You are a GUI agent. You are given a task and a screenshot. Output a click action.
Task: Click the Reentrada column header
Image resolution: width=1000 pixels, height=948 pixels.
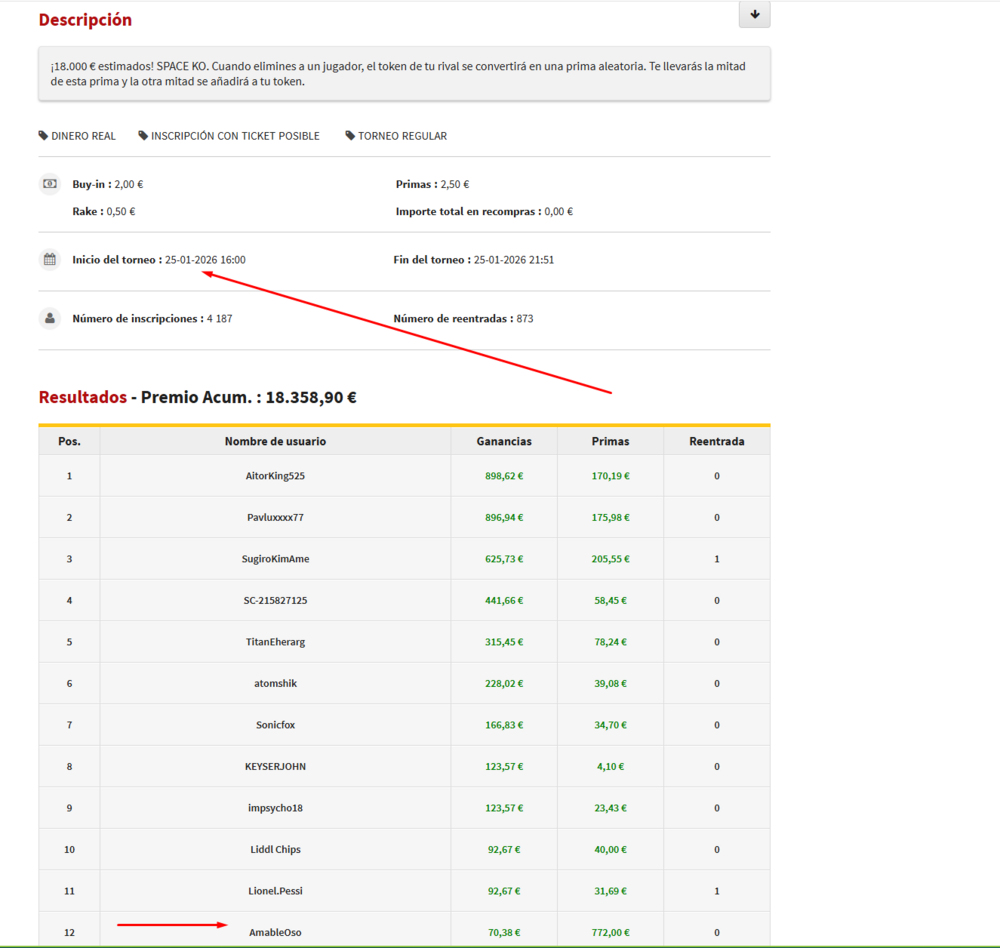click(716, 441)
